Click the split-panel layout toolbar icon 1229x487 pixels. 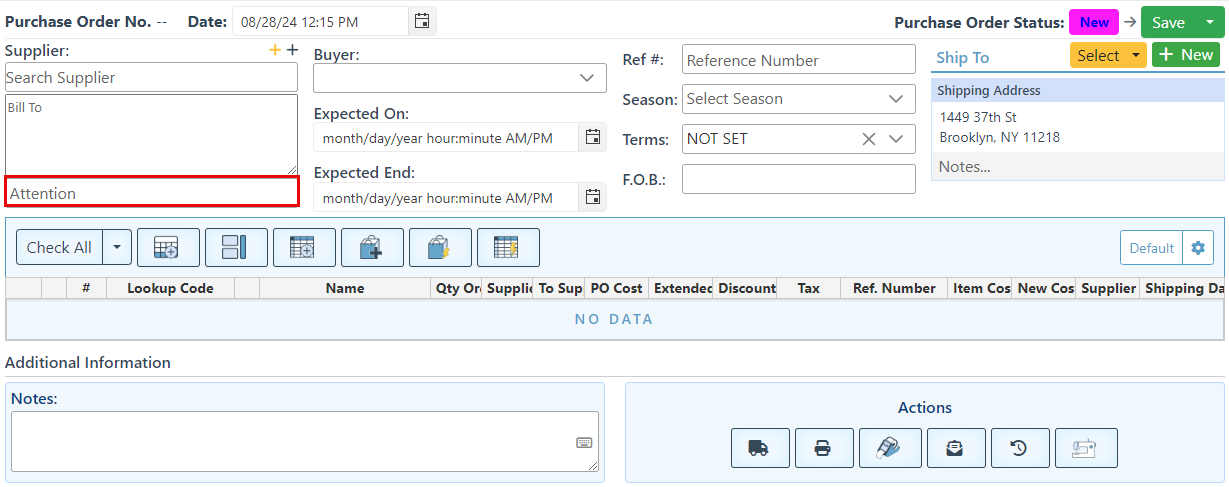(x=236, y=247)
